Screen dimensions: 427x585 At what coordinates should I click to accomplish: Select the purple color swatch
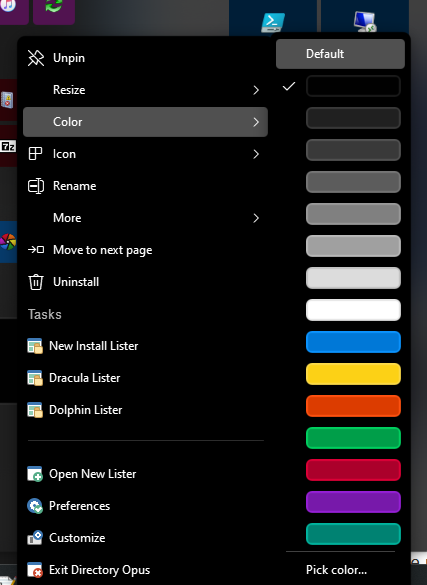coord(353,502)
